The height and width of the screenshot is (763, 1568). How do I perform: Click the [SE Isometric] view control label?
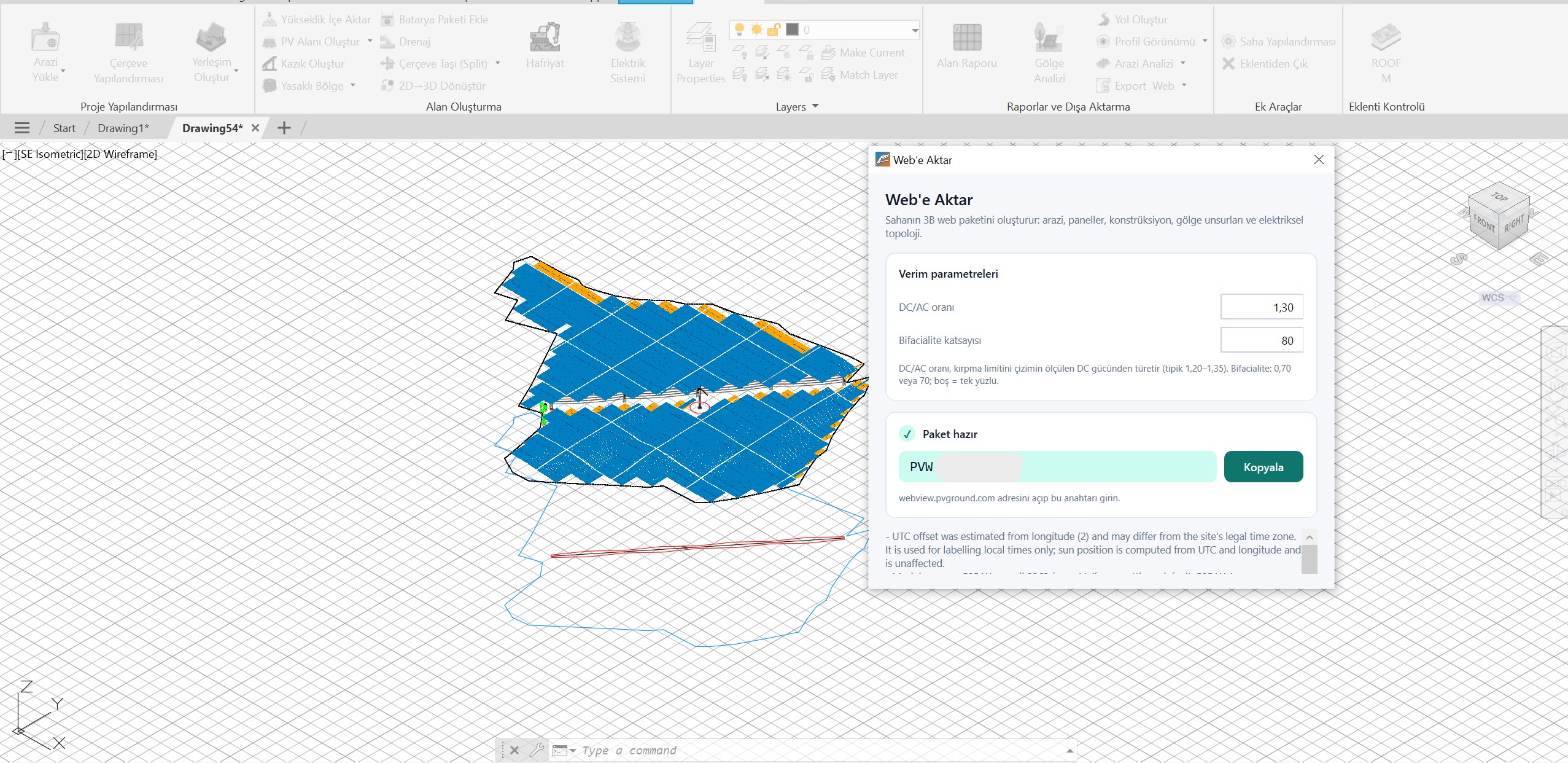coord(49,154)
